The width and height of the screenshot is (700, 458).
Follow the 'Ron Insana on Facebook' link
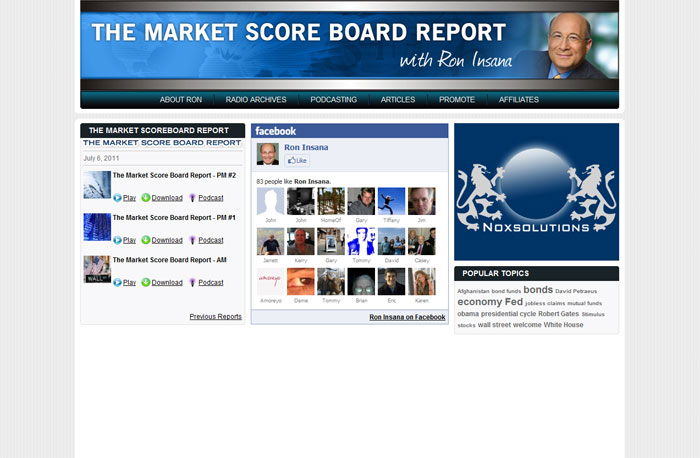407,317
